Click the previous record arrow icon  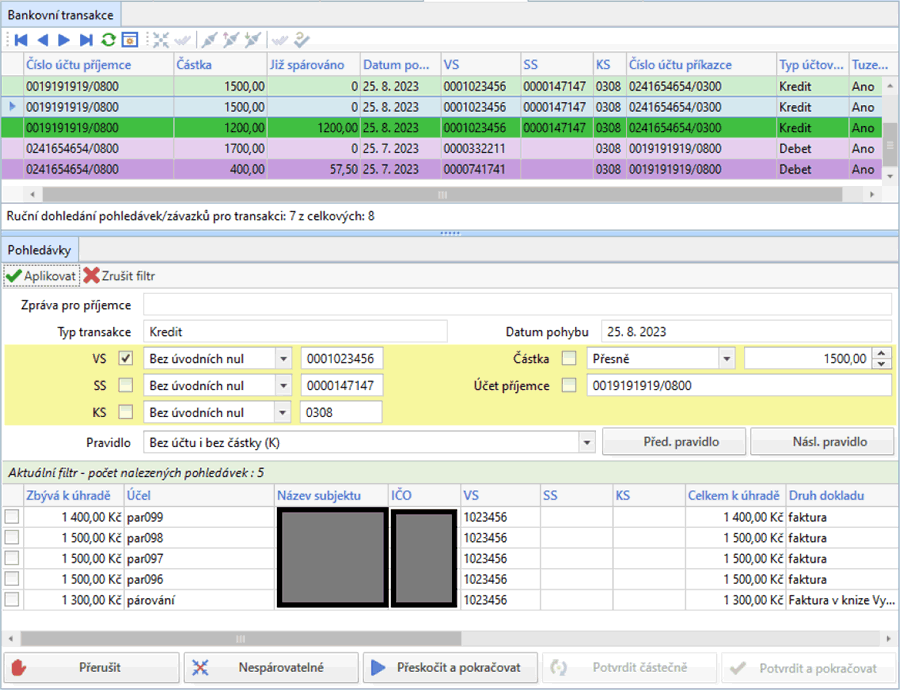click(x=42, y=40)
